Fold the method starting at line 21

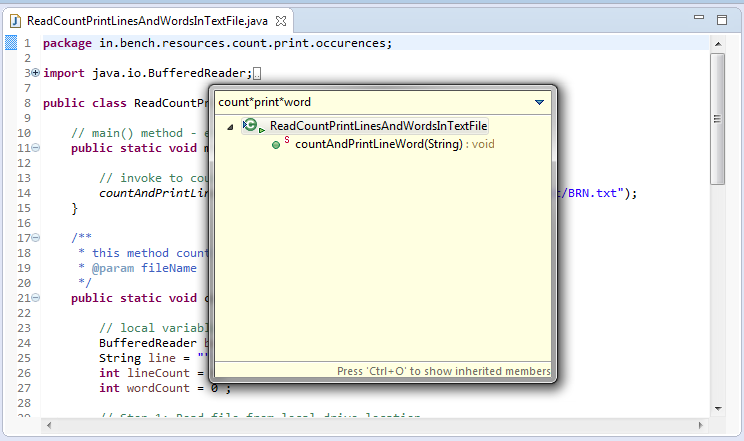36,298
